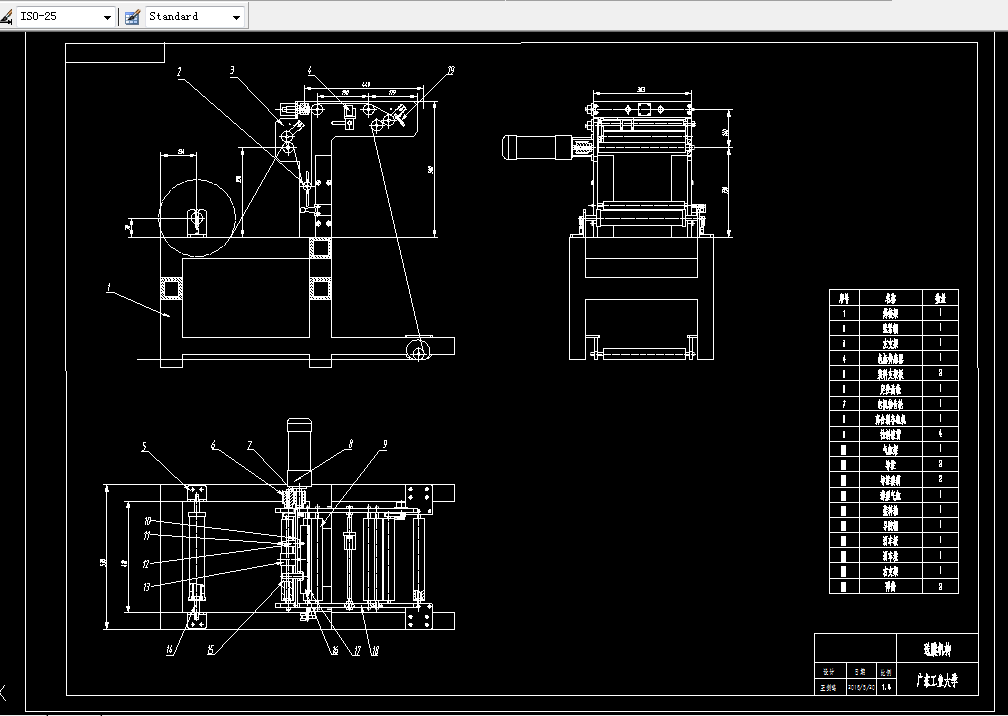Click the motor body in the front view

tap(537, 147)
